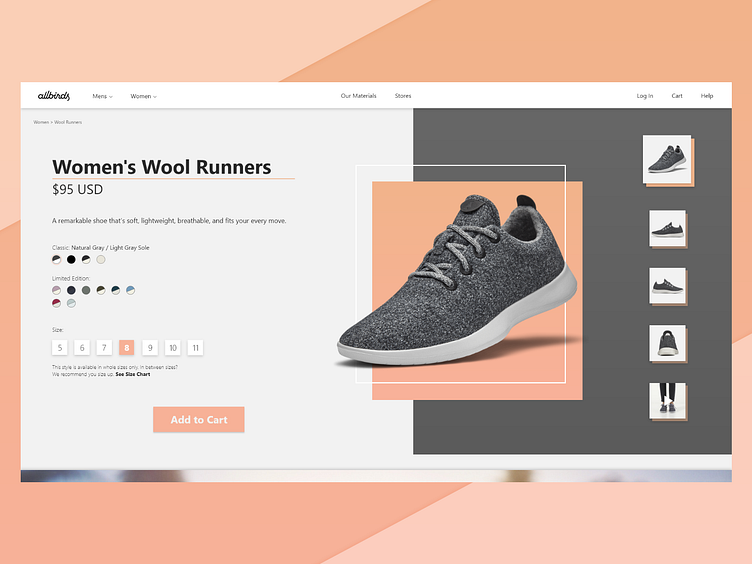Expand the Mens dropdown menu
Screen dimensions: 752x564
click(102, 96)
